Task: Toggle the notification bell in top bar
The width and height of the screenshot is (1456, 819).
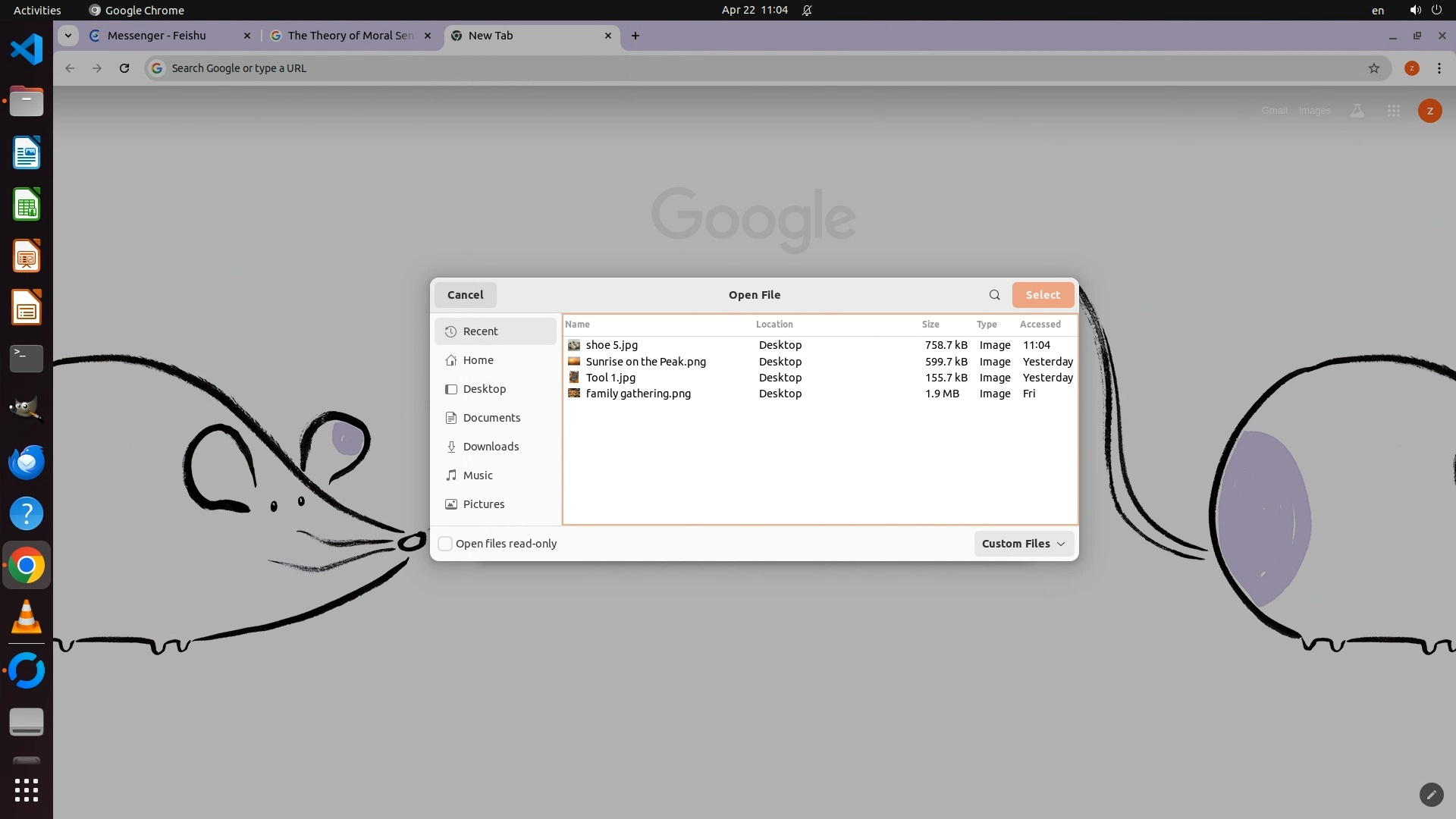Action: [x=807, y=11]
